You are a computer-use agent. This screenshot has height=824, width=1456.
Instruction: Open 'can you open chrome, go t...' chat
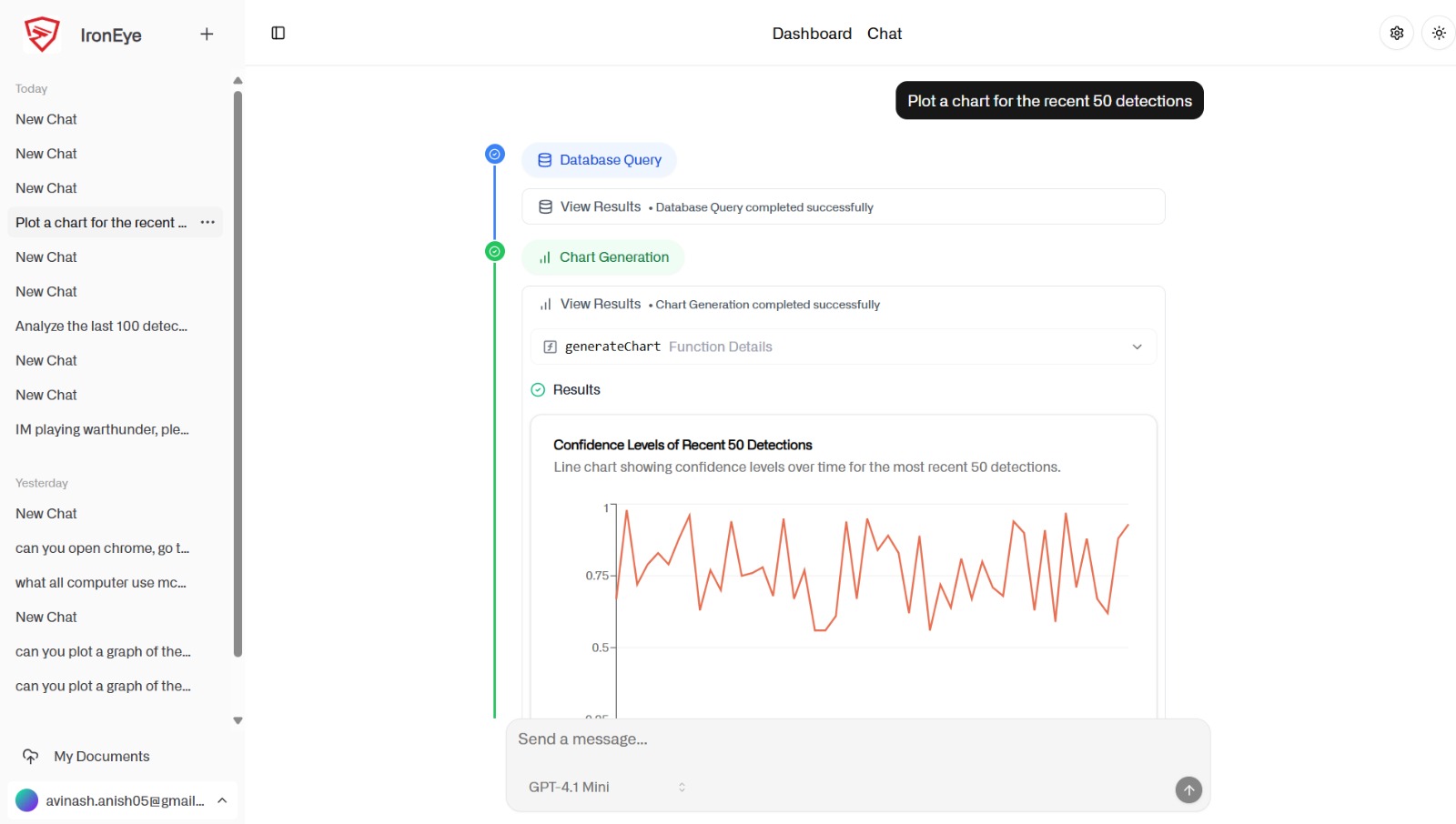pos(102,548)
